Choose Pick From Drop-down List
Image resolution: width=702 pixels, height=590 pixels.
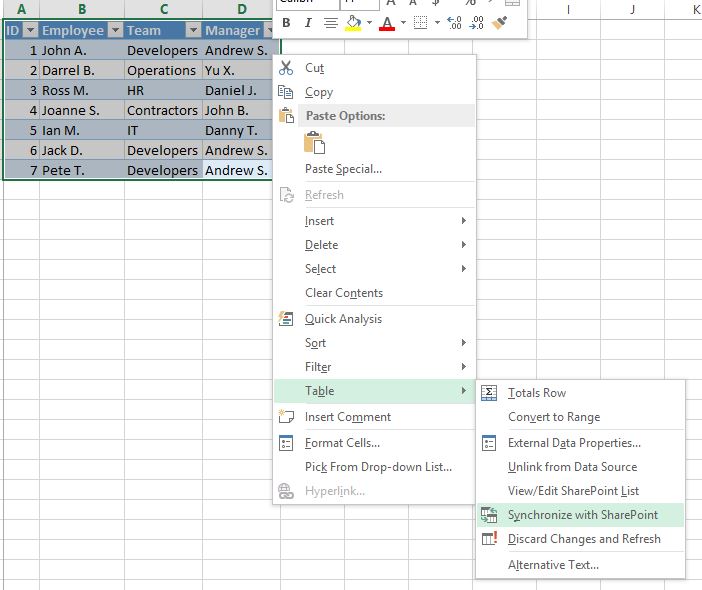pos(378,467)
